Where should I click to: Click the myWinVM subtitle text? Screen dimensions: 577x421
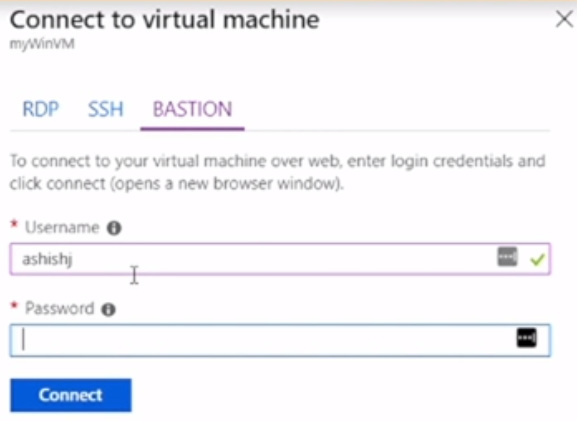click(x=42, y=44)
